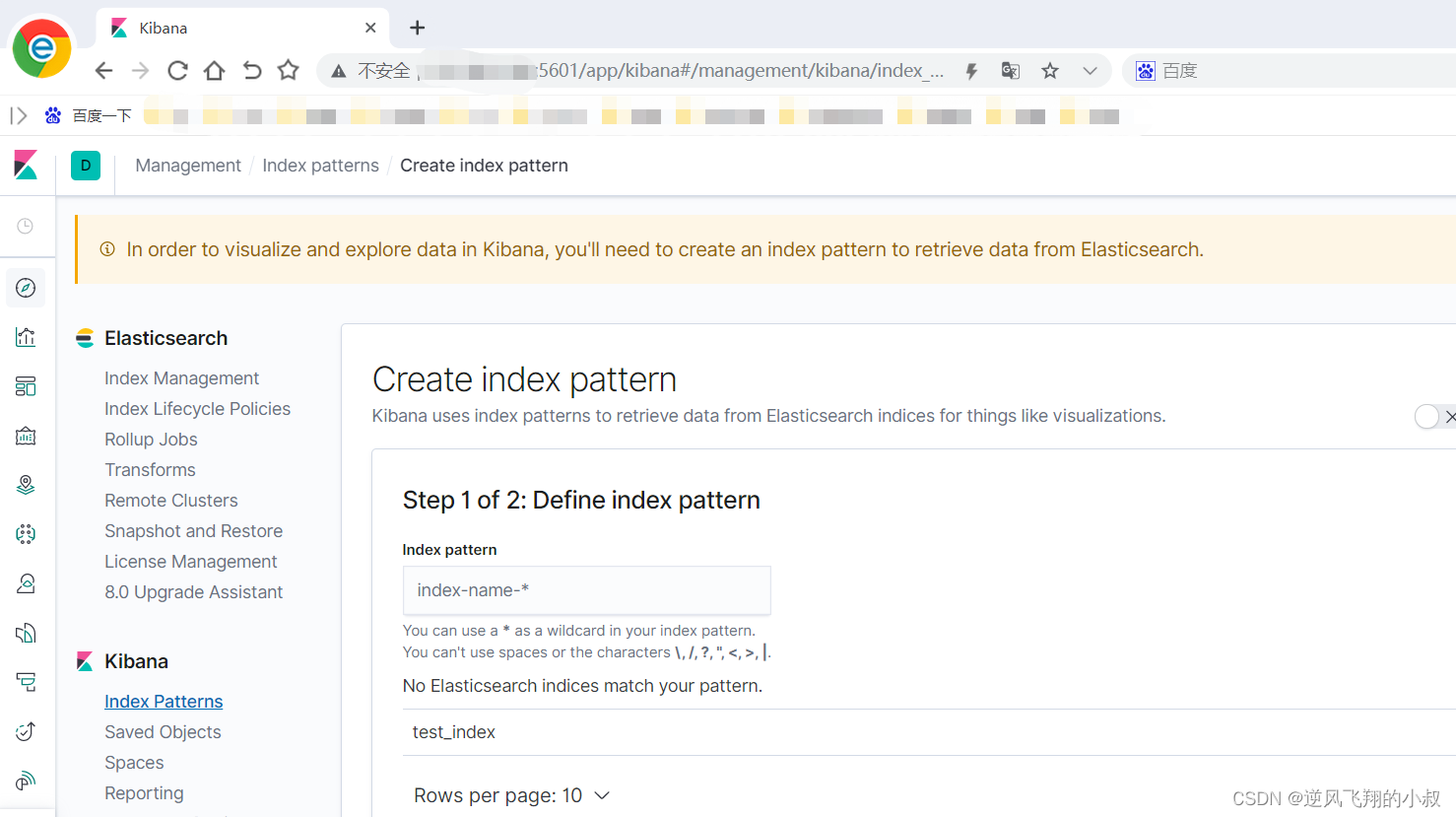The image size is (1456, 817).
Task: Open the Index Patterns link
Action: tap(164, 701)
